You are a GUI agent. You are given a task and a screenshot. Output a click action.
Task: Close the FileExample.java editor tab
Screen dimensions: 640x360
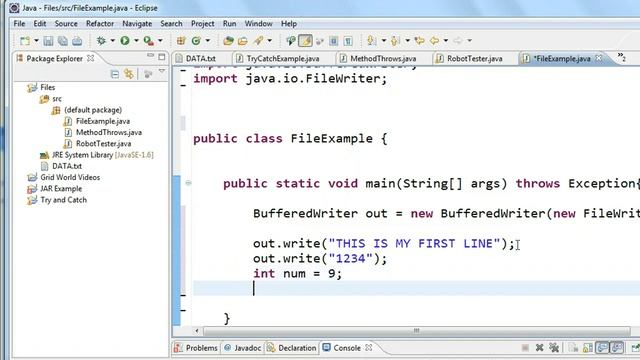(x=599, y=58)
